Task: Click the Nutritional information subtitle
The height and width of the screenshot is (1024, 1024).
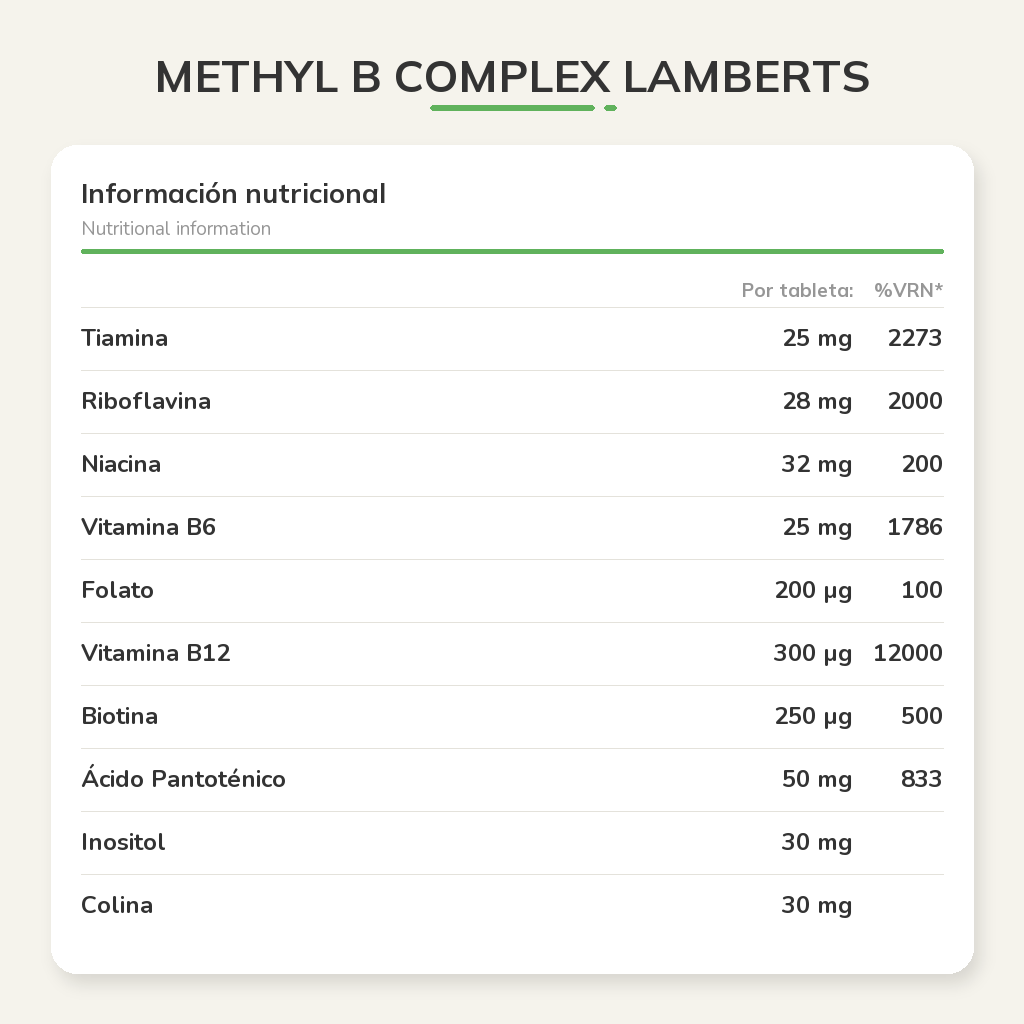Action: click(x=176, y=229)
